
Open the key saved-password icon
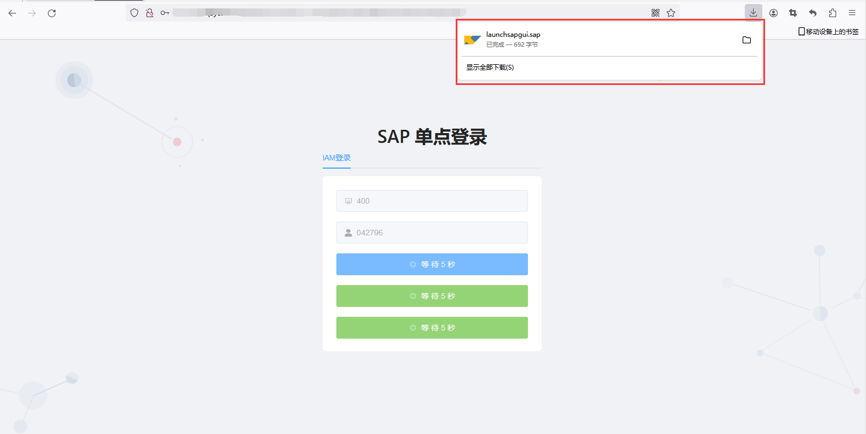point(165,13)
